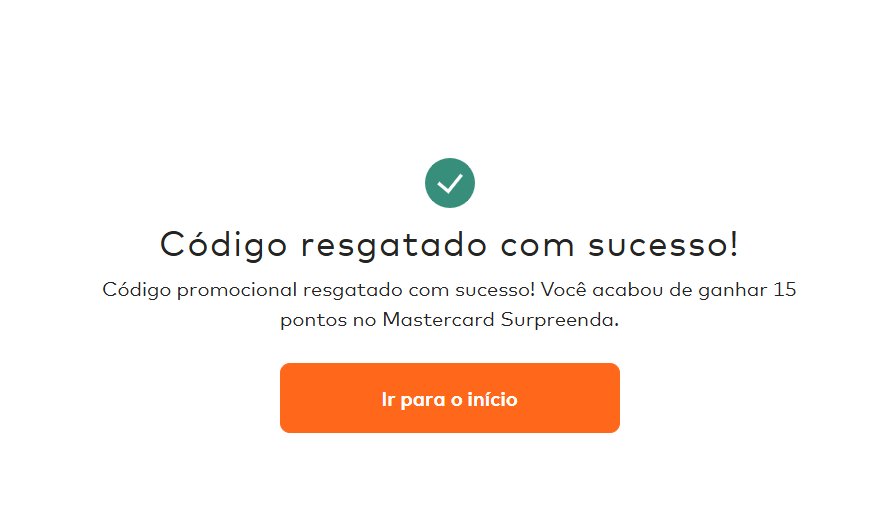Click the word "com" in the large heading

click(x=537, y=247)
